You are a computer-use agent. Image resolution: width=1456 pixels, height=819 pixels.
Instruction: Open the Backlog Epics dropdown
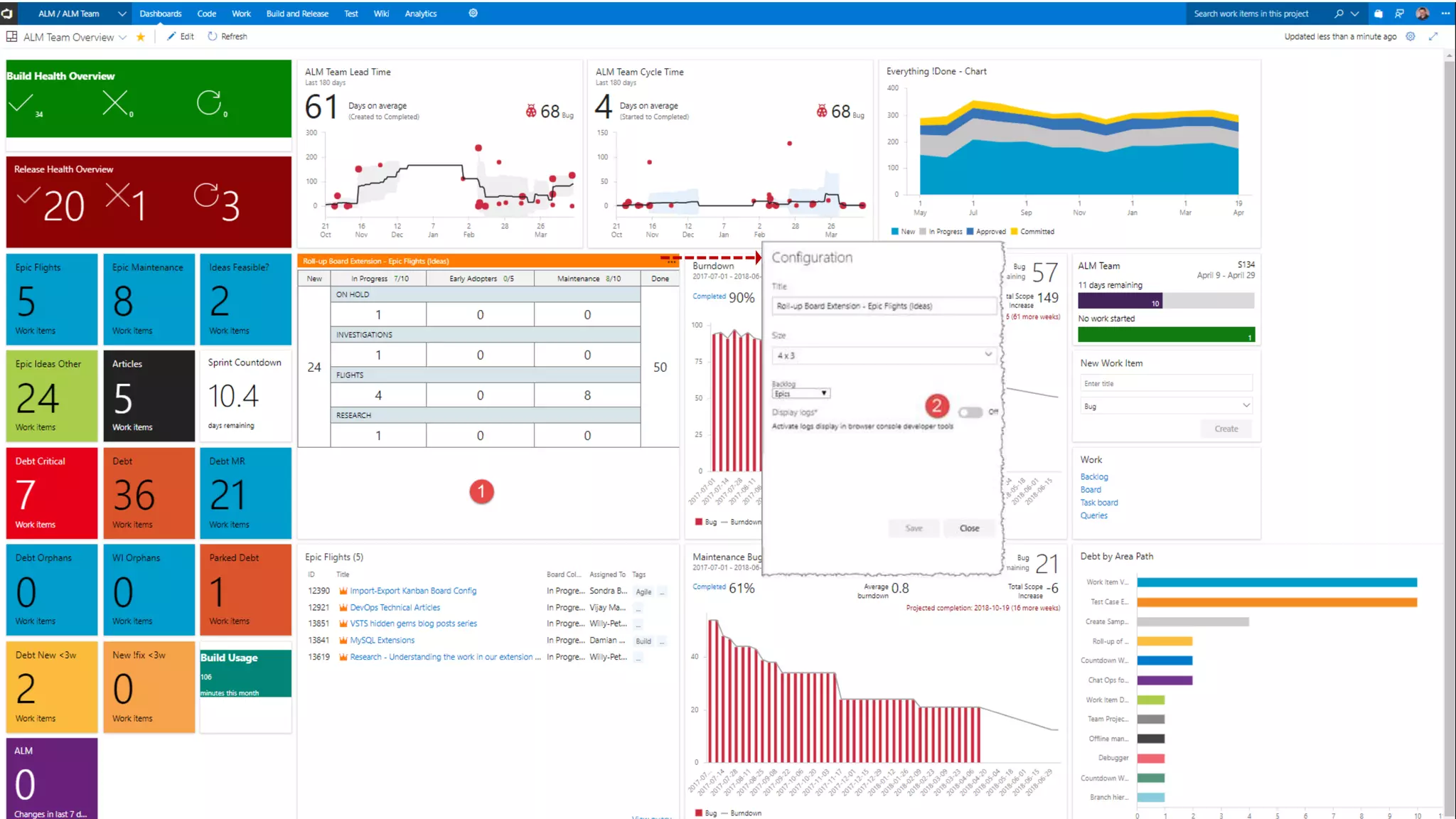coord(801,393)
